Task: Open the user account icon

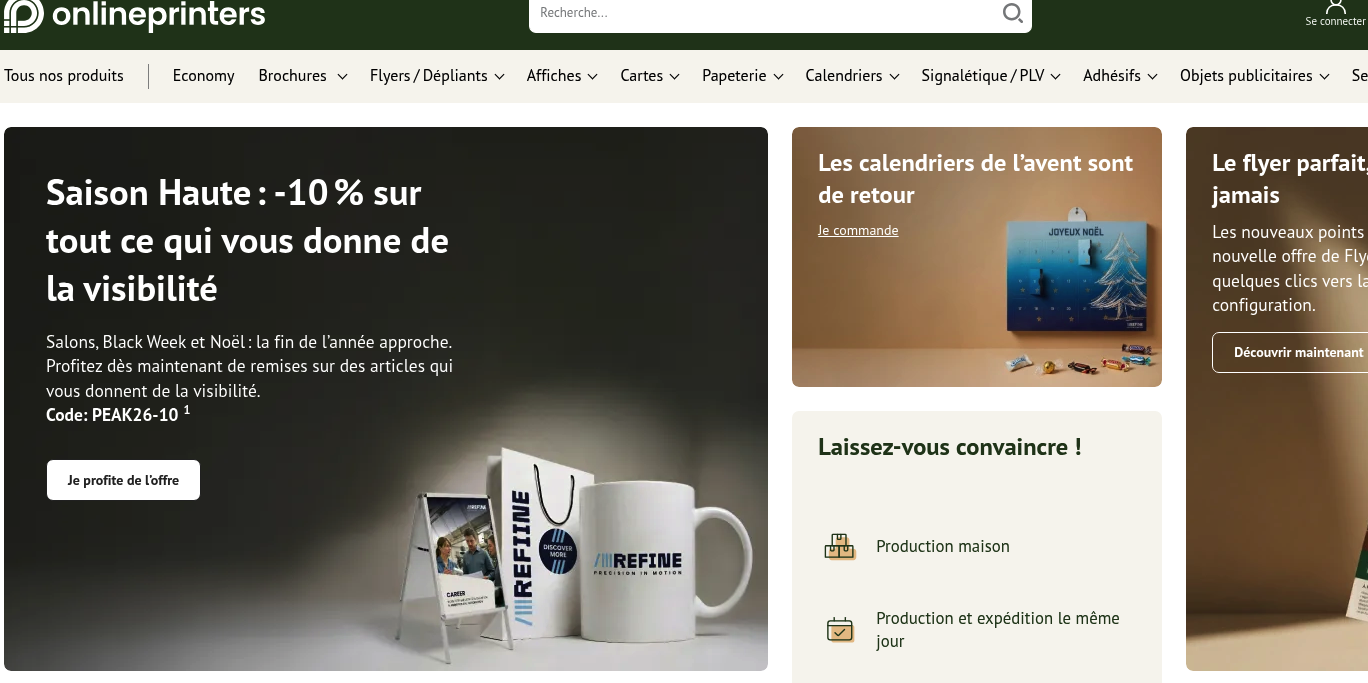Action: point(1335,7)
